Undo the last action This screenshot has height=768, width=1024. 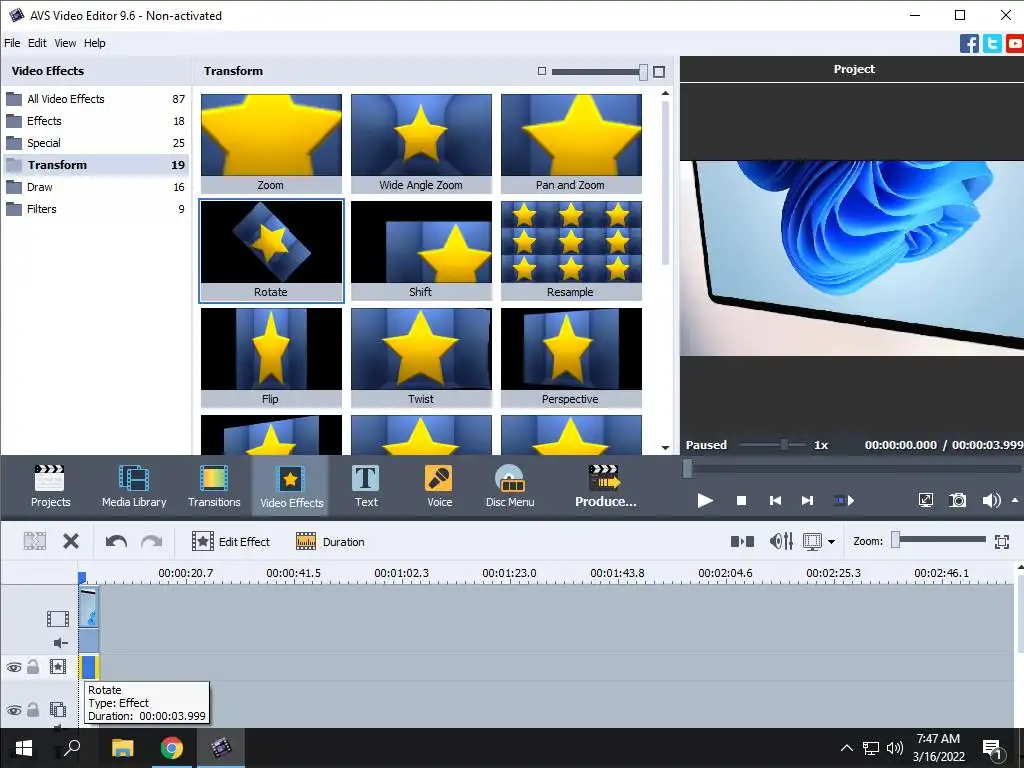116,541
